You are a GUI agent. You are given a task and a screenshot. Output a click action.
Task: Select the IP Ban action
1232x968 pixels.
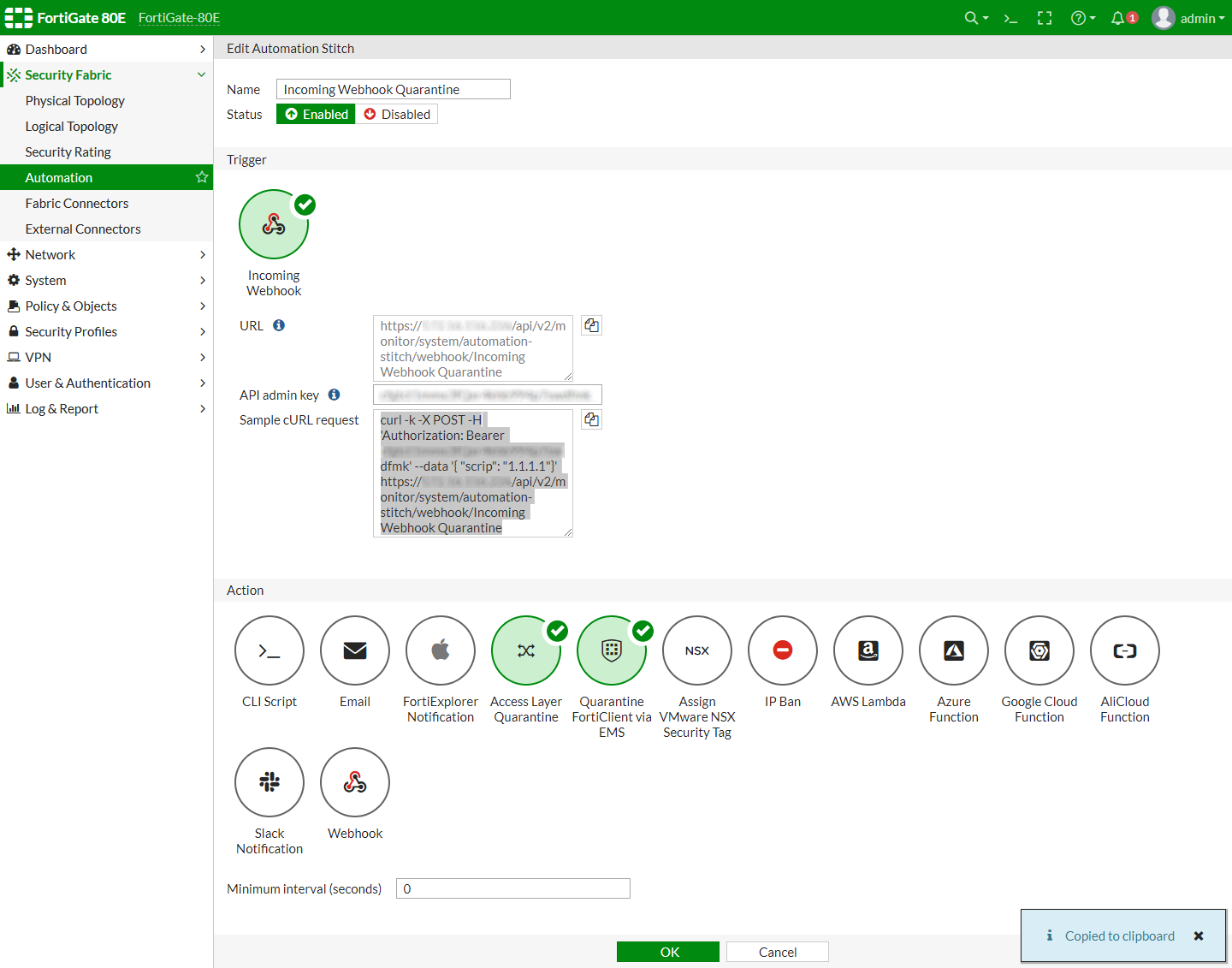coord(783,650)
